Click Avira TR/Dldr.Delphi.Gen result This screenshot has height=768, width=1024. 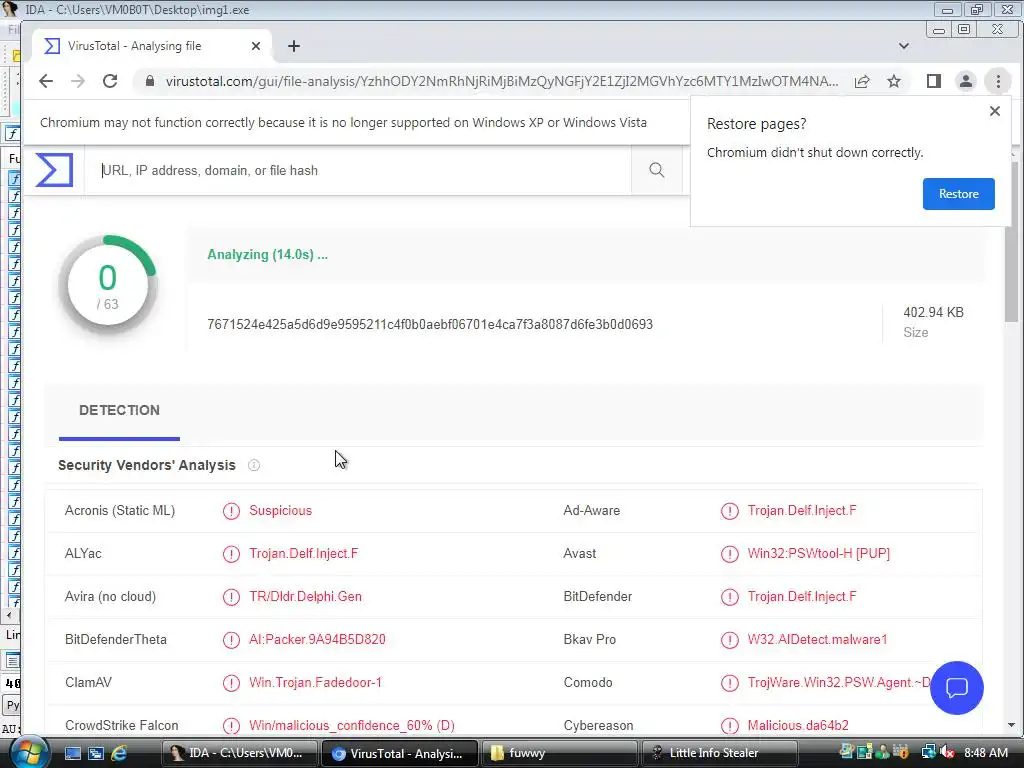coord(305,597)
